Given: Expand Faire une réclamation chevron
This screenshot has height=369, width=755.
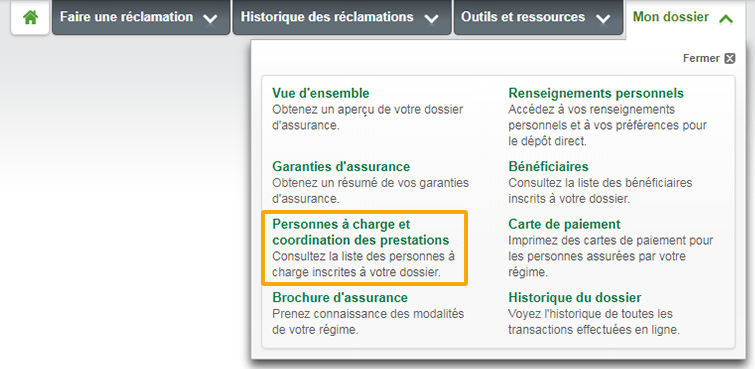Looking at the screenshot, I should (x=210, y=19).
